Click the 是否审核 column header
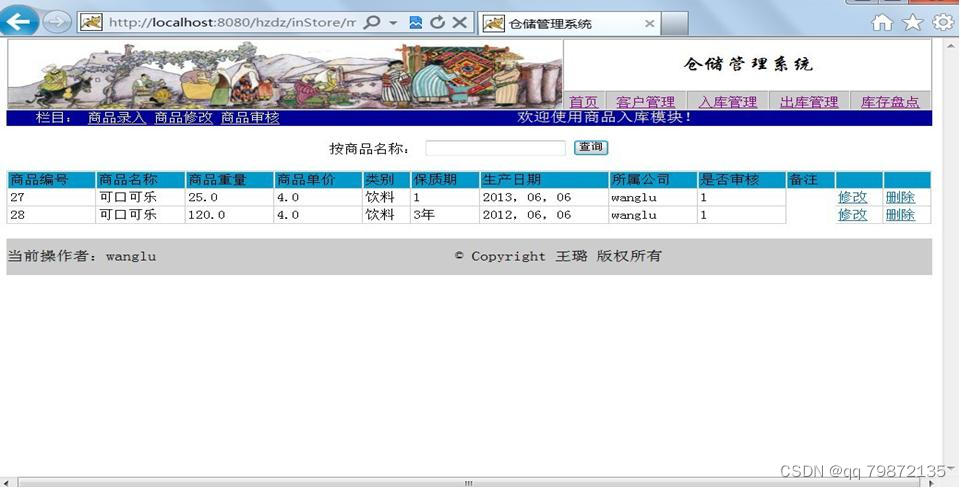Screen dimensions: 961x489 pyautogui.click(x=742, y=180)
